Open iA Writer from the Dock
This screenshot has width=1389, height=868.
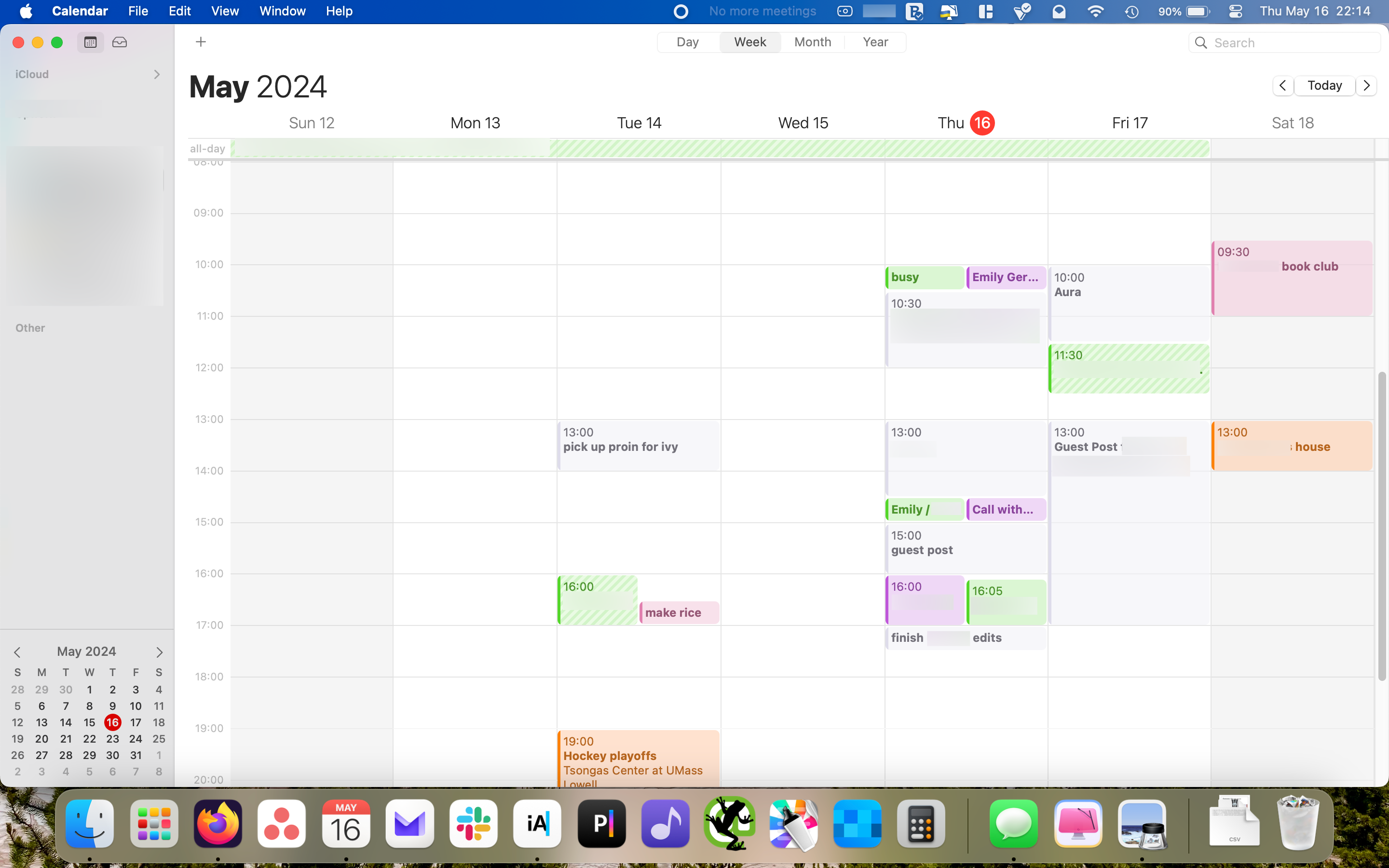[537, 824]
